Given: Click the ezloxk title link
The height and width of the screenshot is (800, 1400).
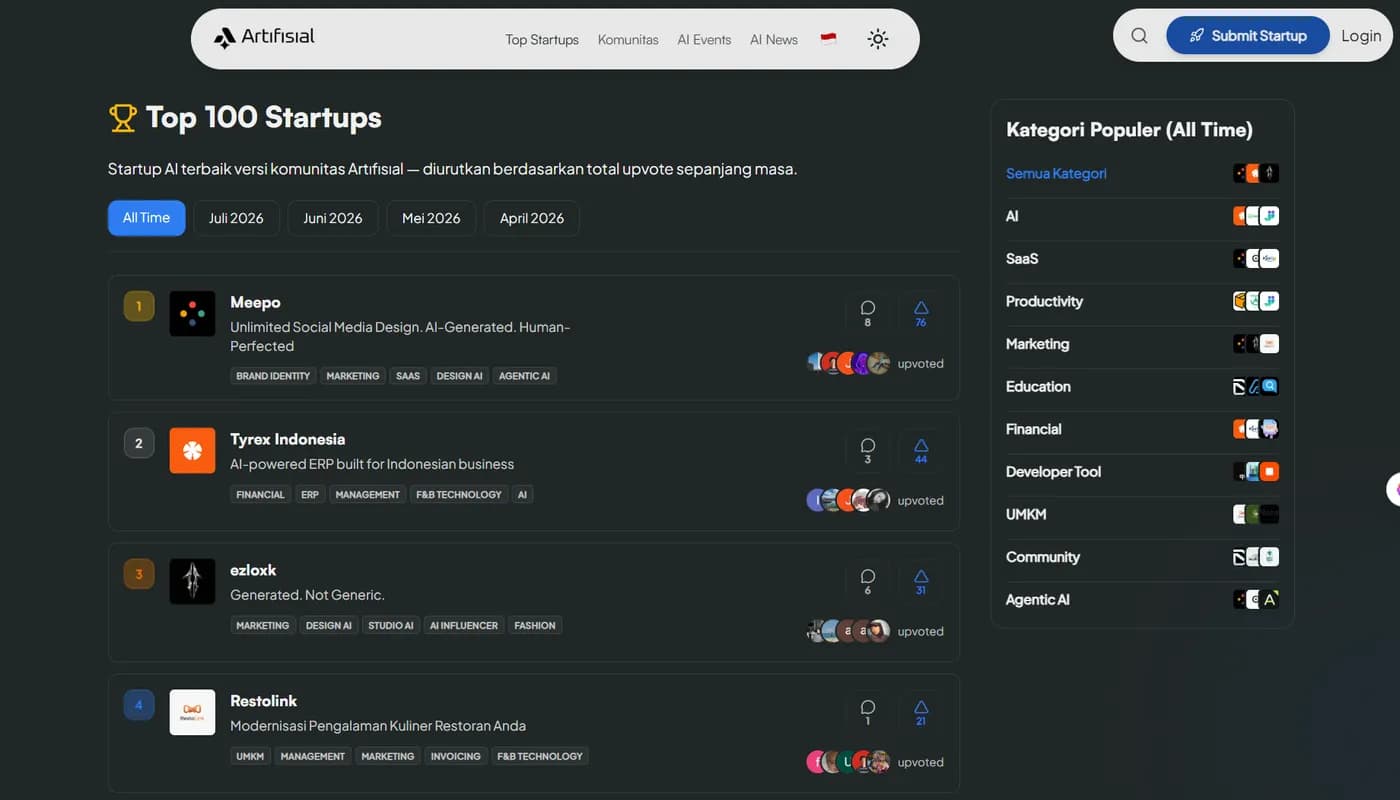Looking at the screenshot, I should pos(253,570).
